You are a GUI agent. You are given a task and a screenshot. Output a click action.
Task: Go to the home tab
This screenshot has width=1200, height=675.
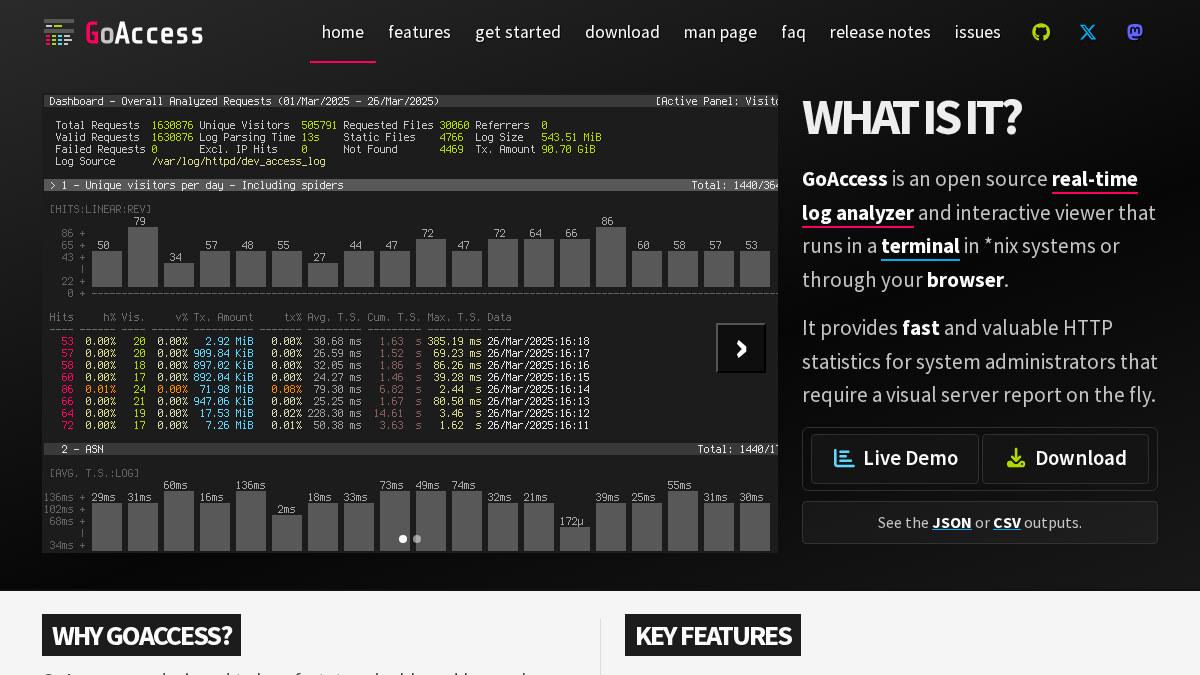[x=343, y=32]
